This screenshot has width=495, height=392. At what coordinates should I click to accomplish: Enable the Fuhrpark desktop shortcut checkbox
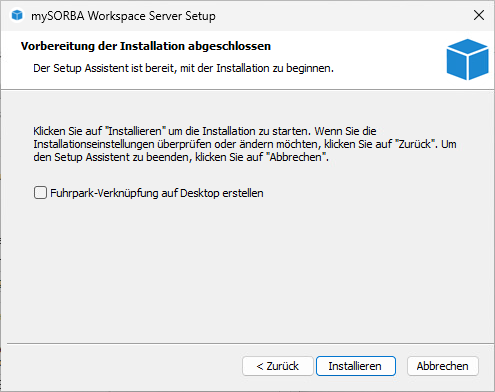[x=40, y=193]
